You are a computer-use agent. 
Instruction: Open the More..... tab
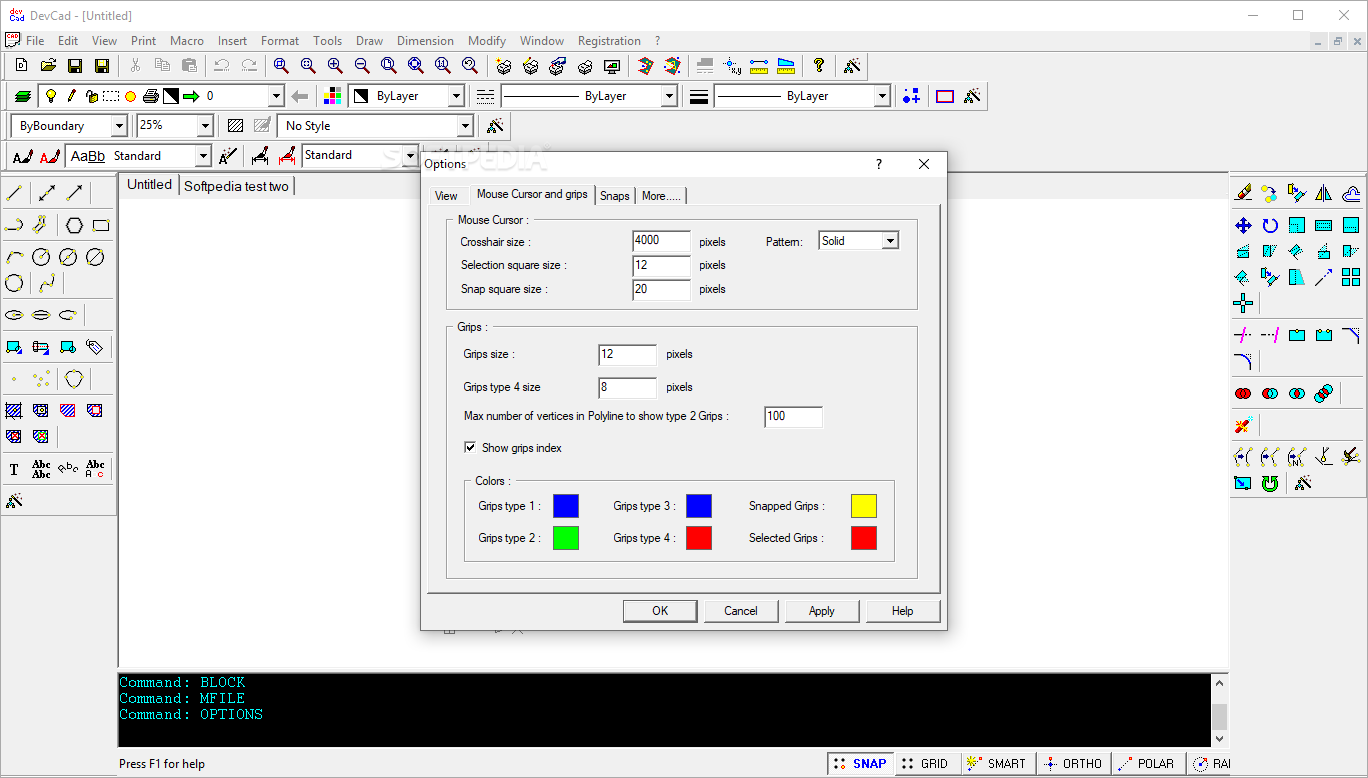[661, 196]
